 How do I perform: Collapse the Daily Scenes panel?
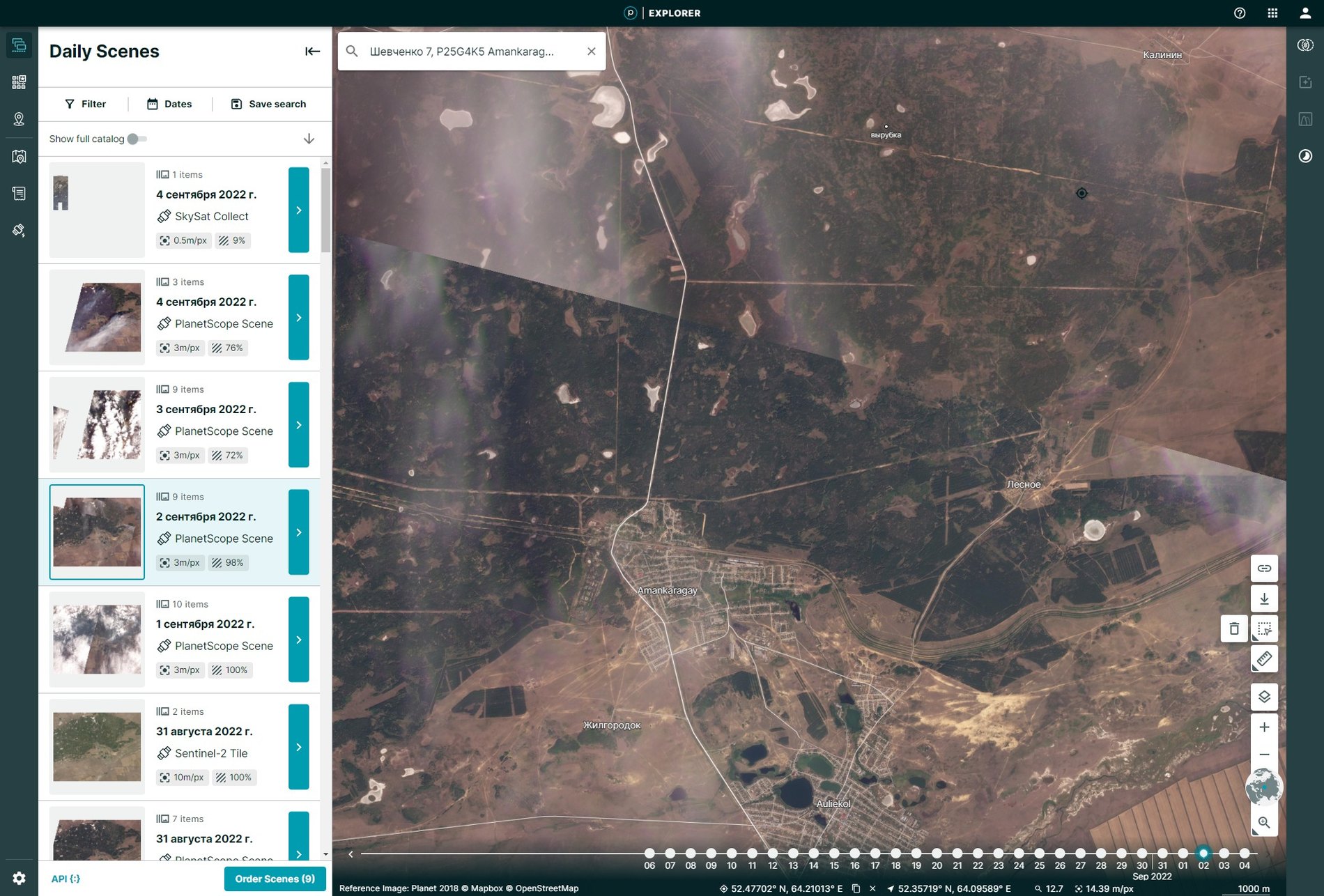[312, 51]
